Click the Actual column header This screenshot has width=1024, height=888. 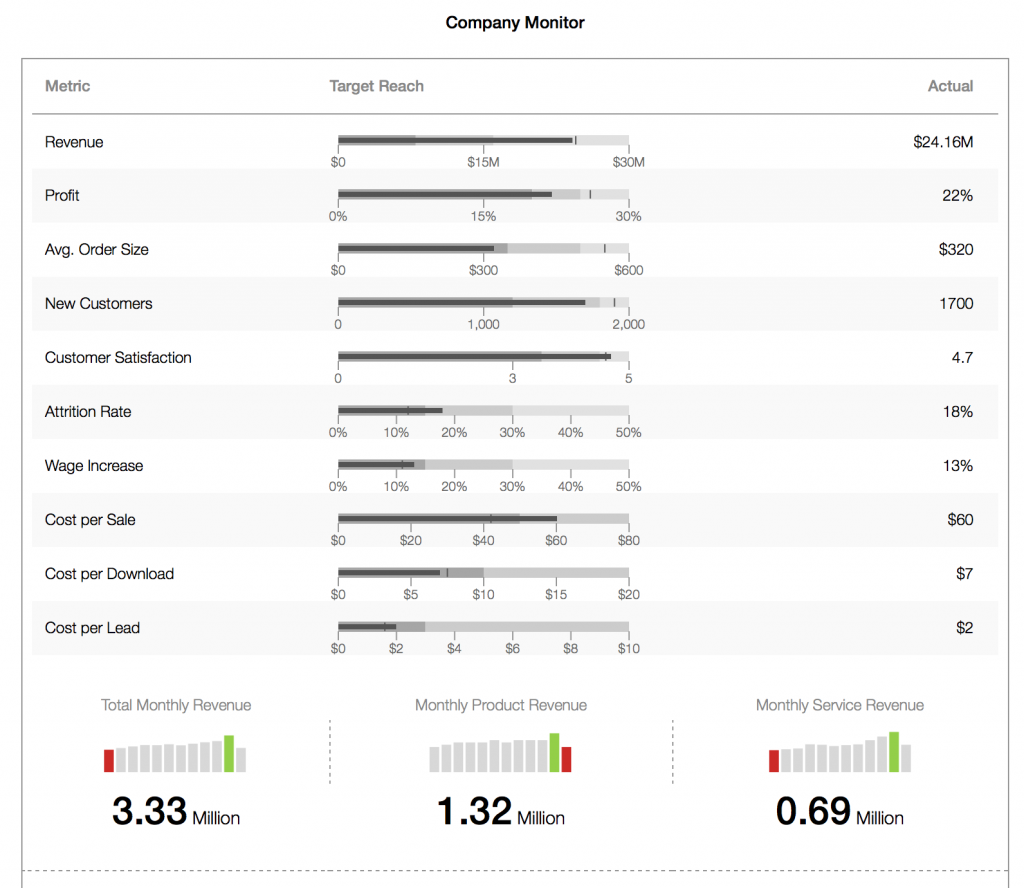[x=950, y=86]
